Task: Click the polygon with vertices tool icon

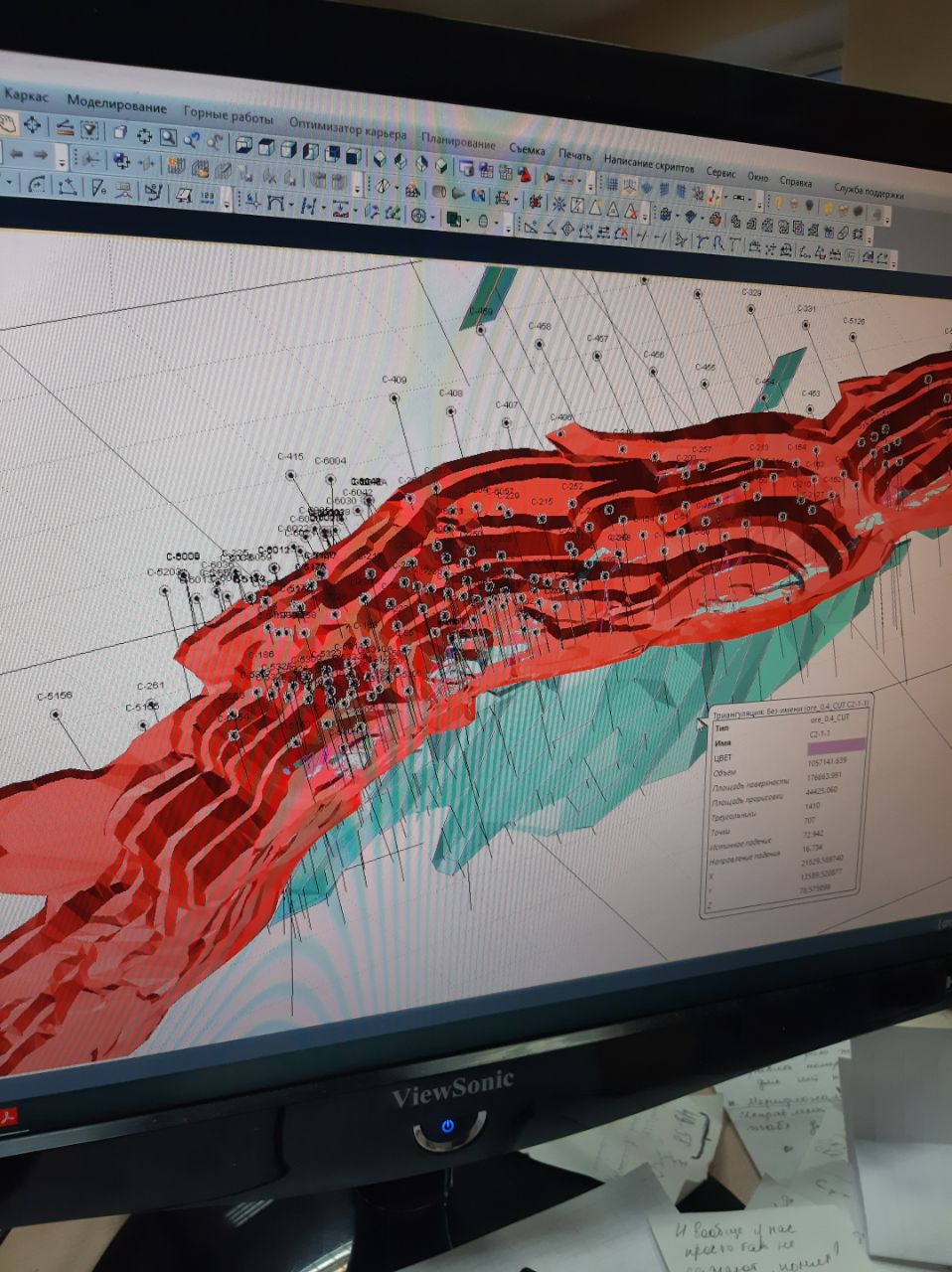Action: 68,188
